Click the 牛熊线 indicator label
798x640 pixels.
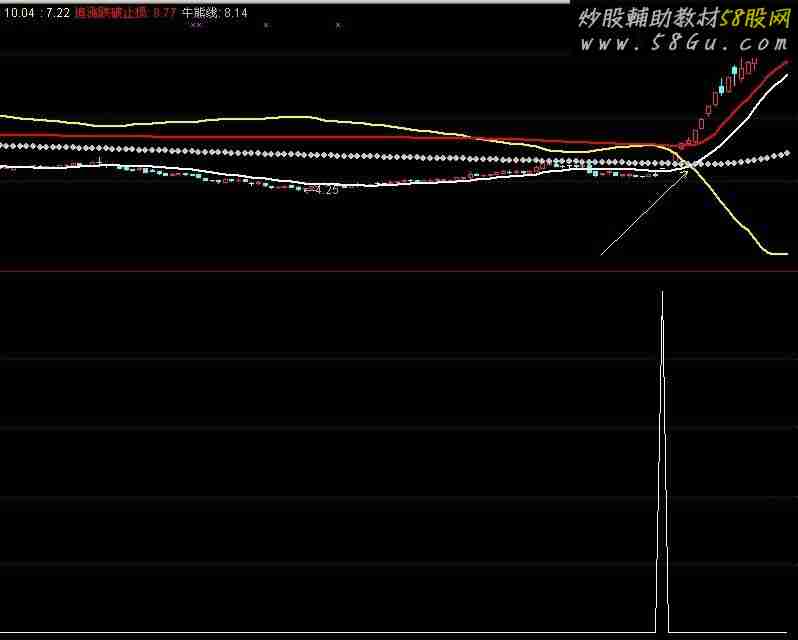pyautogui.click(x=200, y=13)
